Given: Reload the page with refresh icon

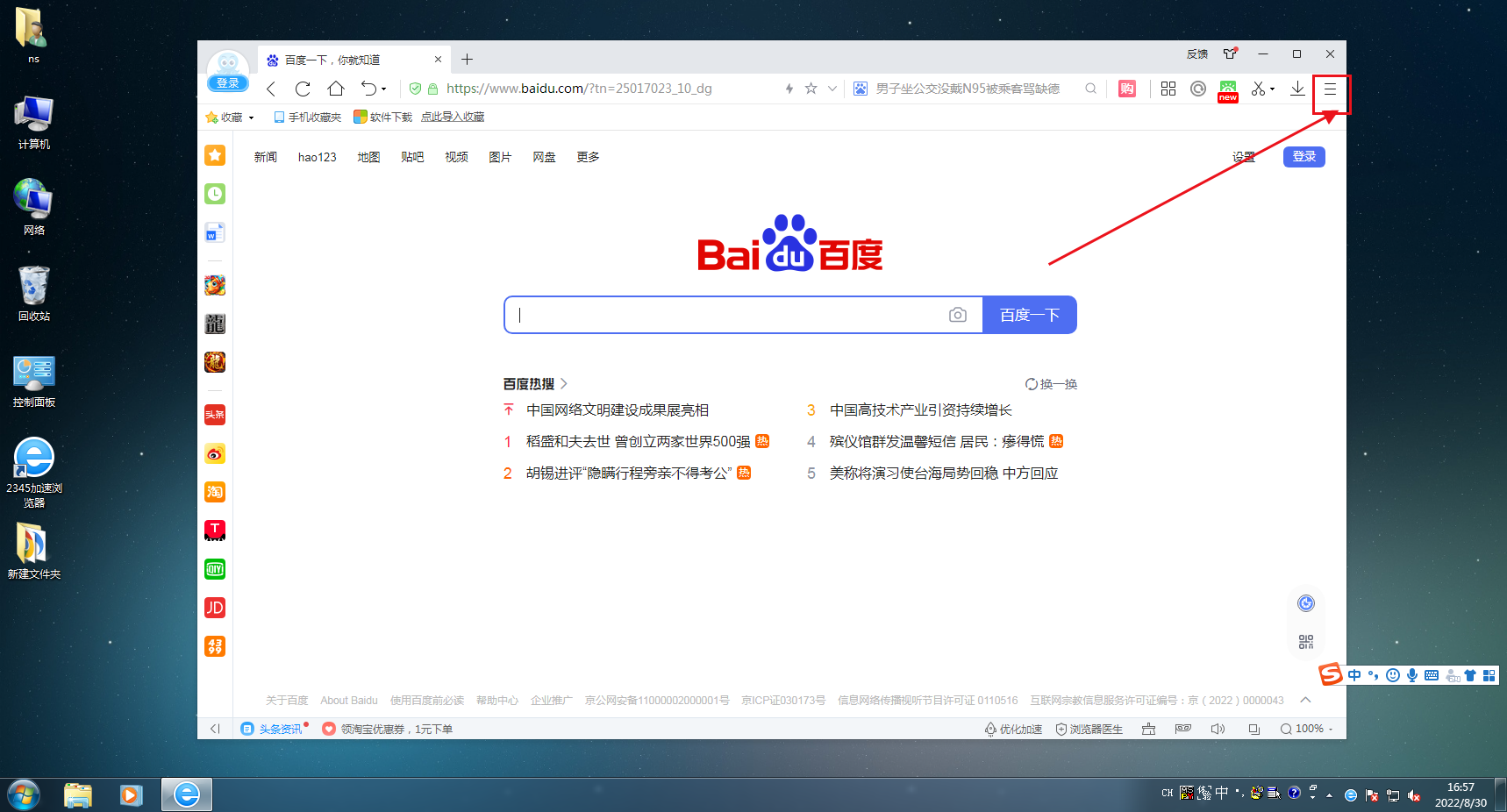Looking at the screenshot, I should pos(303,89).
